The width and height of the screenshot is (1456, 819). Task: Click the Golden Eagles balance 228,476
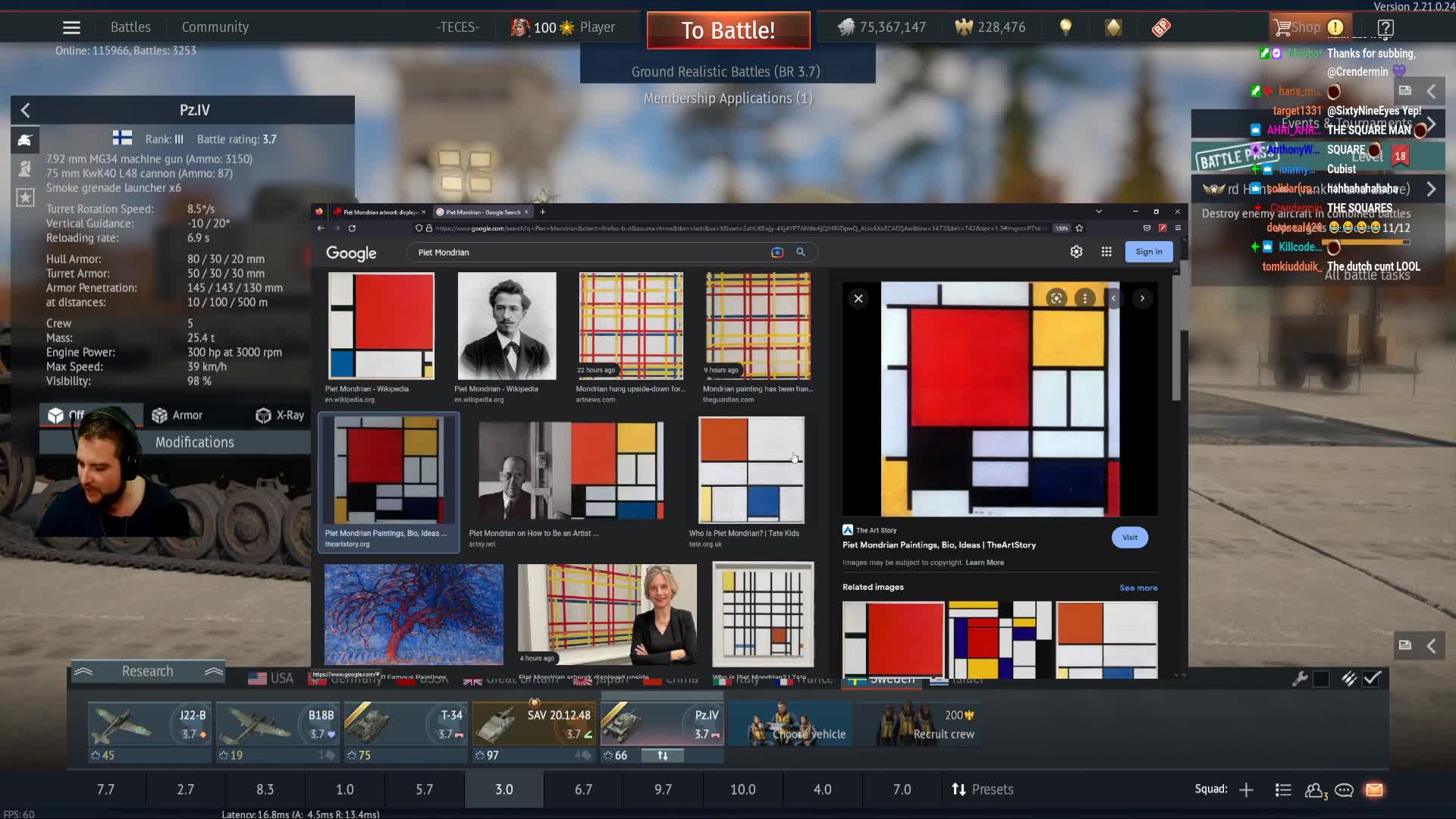point(990,27)
